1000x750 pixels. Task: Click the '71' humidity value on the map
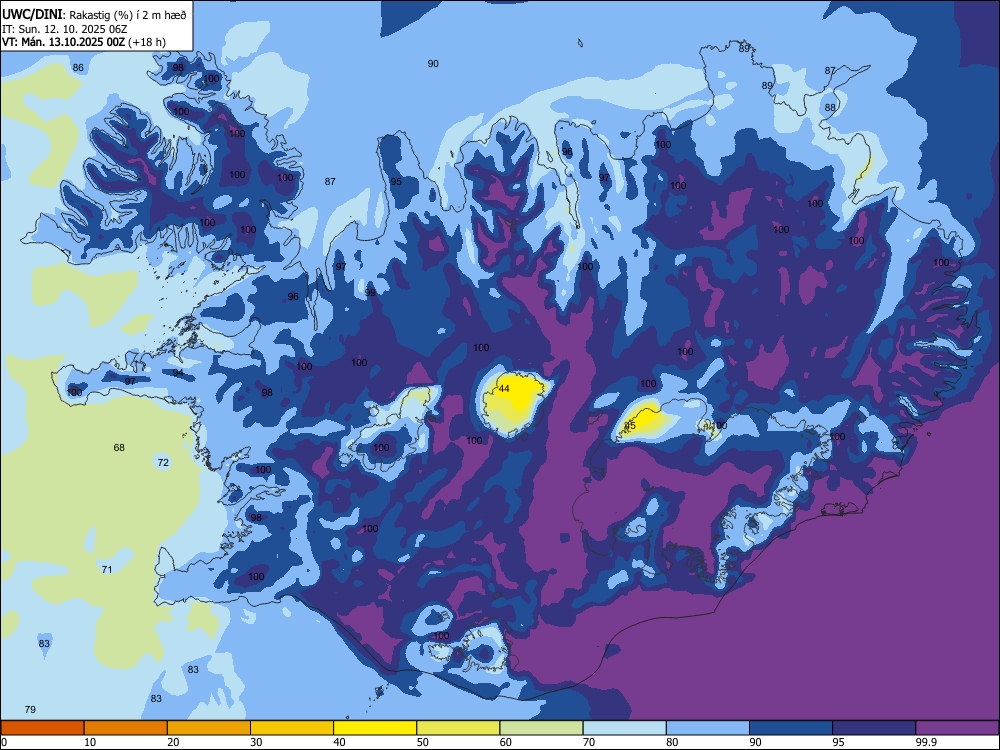[107, 570]
